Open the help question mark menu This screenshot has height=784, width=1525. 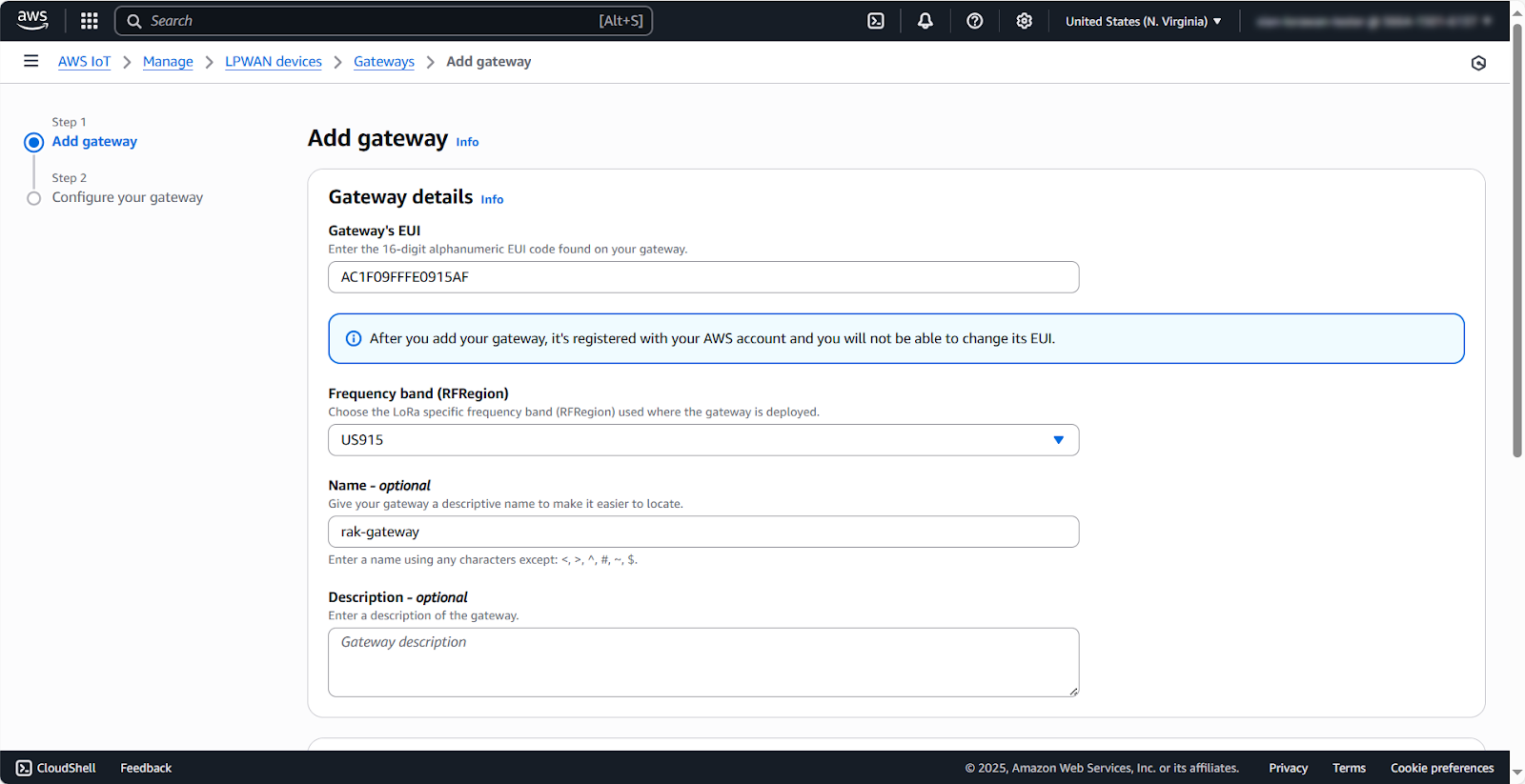pos(974,21)
